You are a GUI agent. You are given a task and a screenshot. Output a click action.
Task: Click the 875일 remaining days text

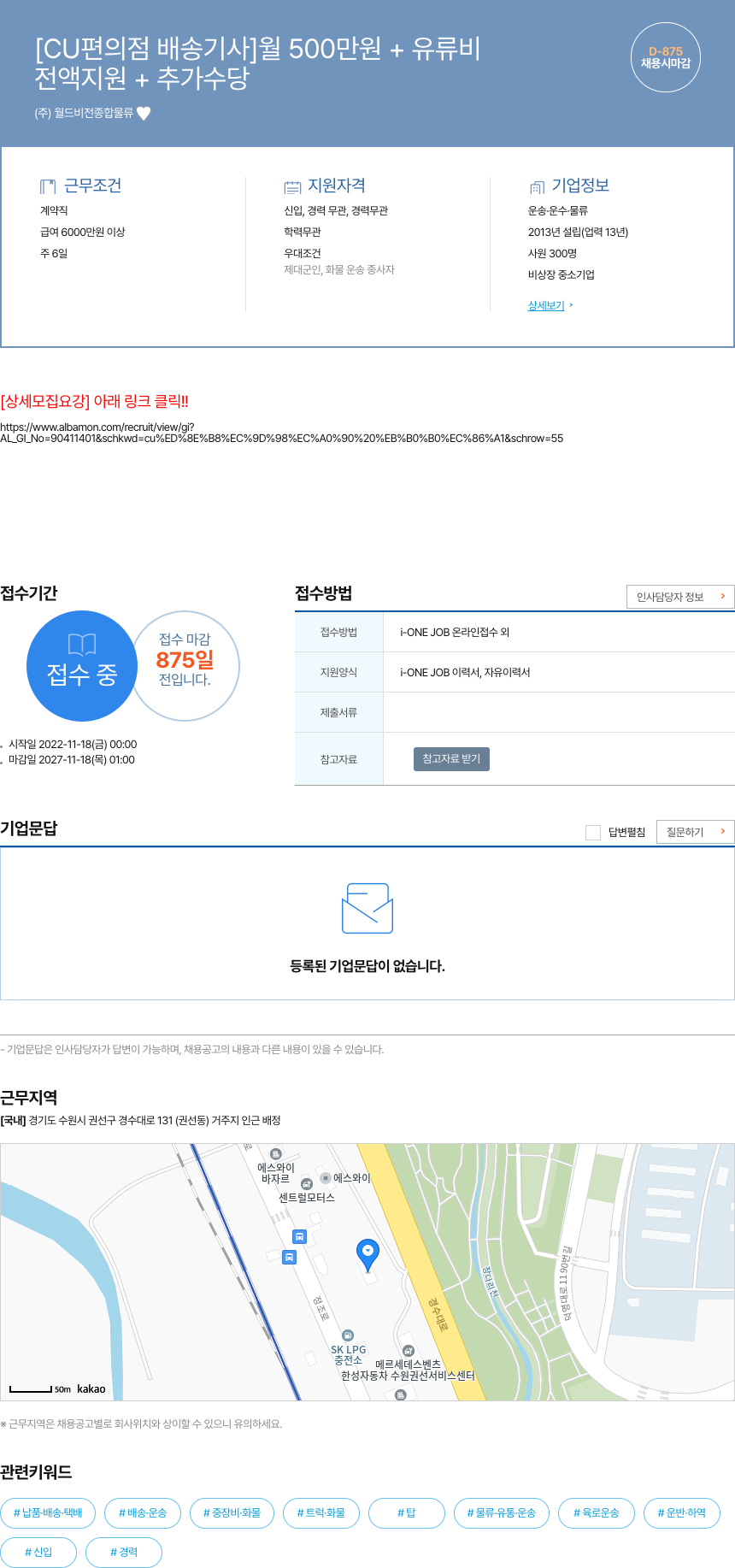tap(185, 659)
